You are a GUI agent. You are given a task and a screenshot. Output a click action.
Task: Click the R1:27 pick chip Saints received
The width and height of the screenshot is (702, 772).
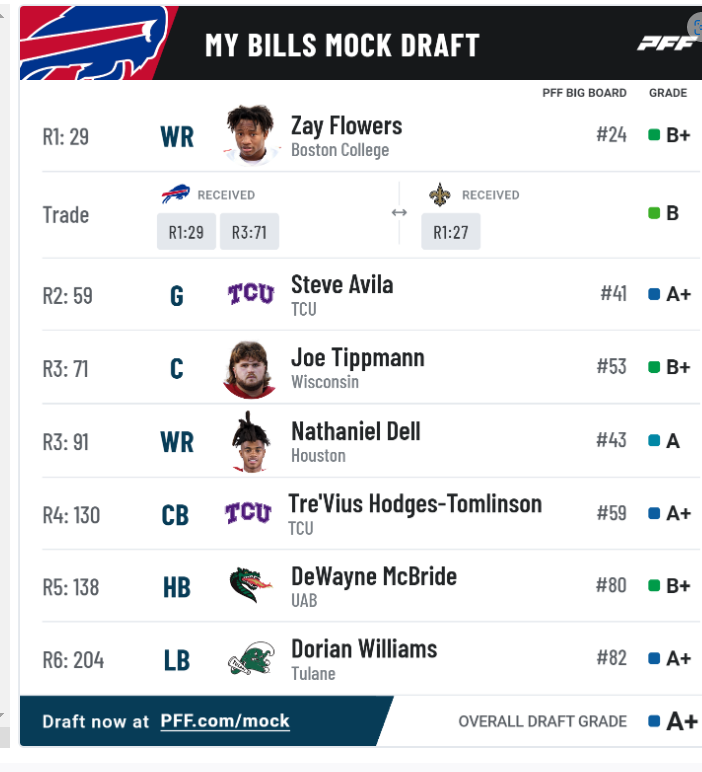click(451, 232)
